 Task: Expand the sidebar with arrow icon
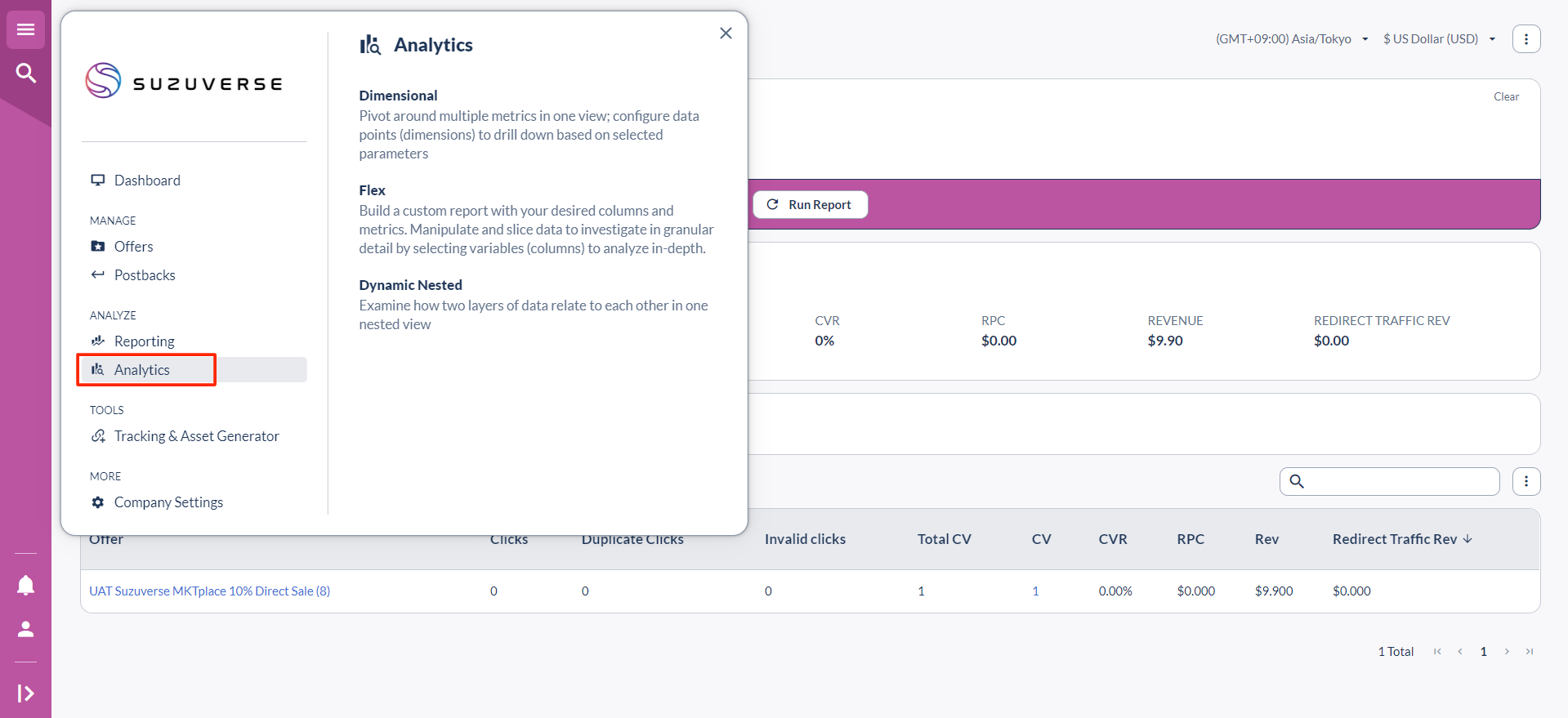(x=25, y=693)
